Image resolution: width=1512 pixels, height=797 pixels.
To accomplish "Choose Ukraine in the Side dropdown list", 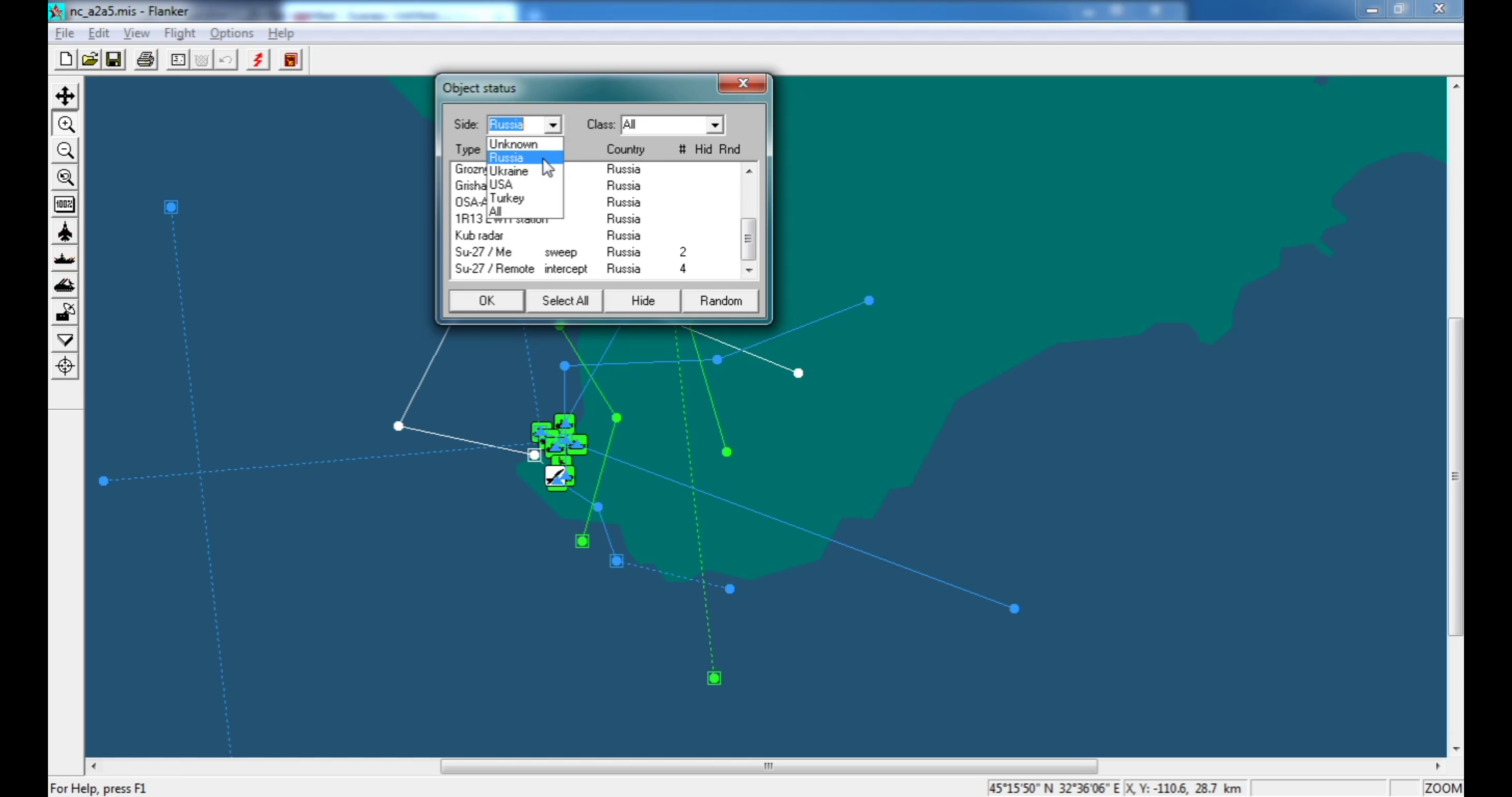I will point(509,171).
